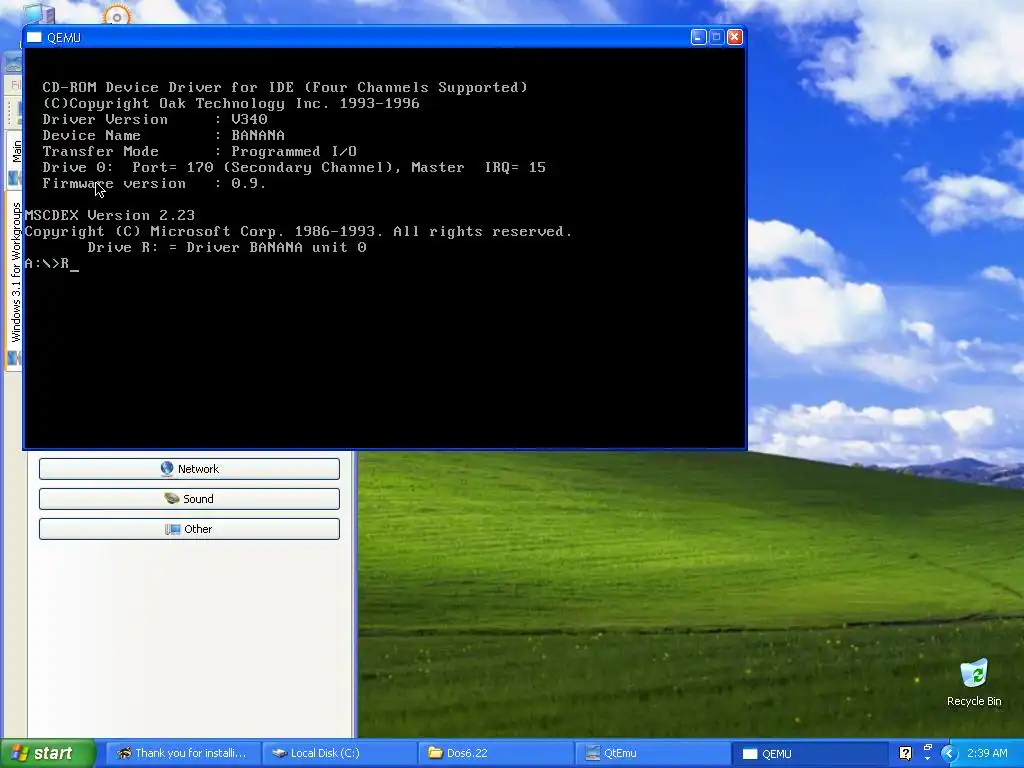
Task: Click the restore-windows icon in language bar
Action: click(927, 748)
